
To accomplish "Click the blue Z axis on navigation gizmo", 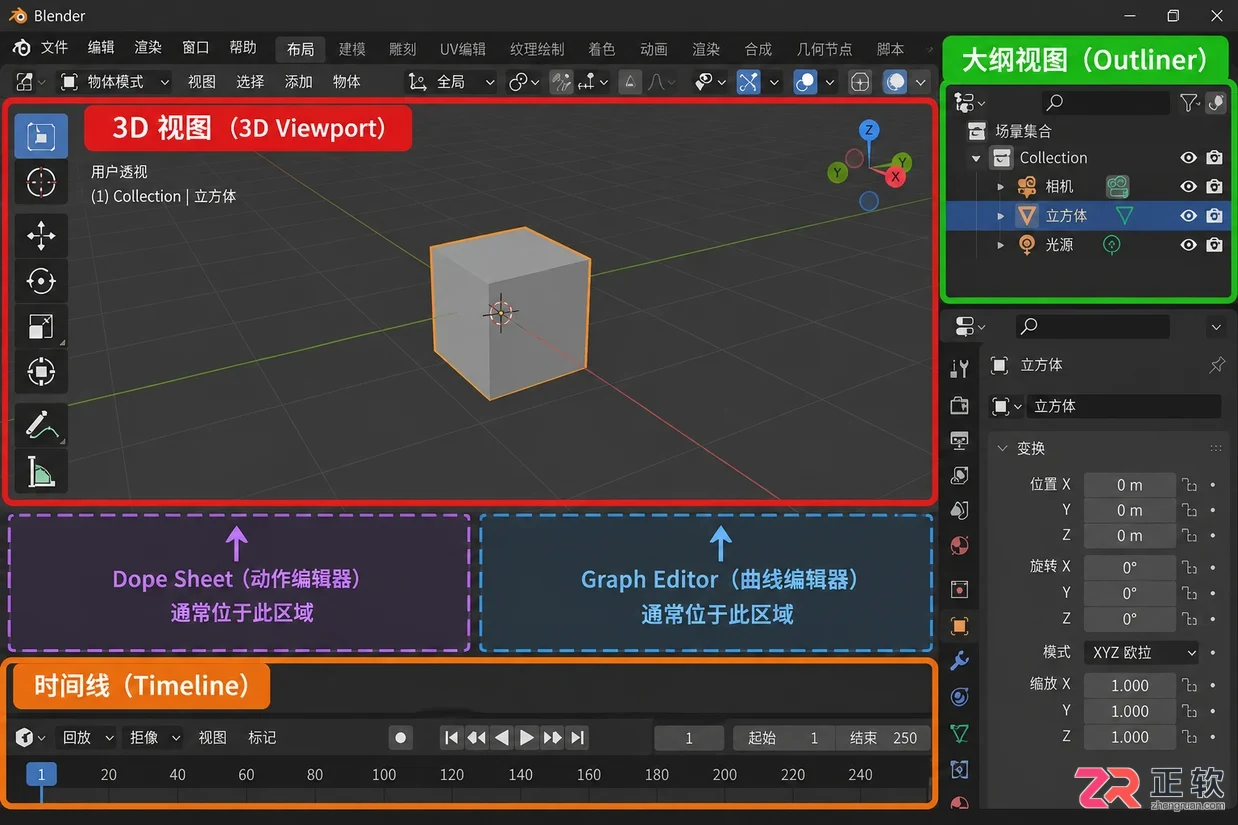I will [870, 130].
